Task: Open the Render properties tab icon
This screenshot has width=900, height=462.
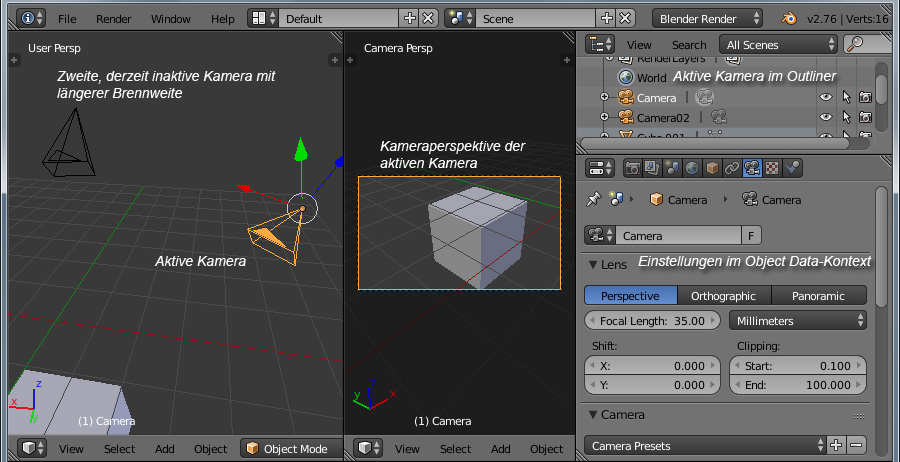Action: click(x=632, y=167)
